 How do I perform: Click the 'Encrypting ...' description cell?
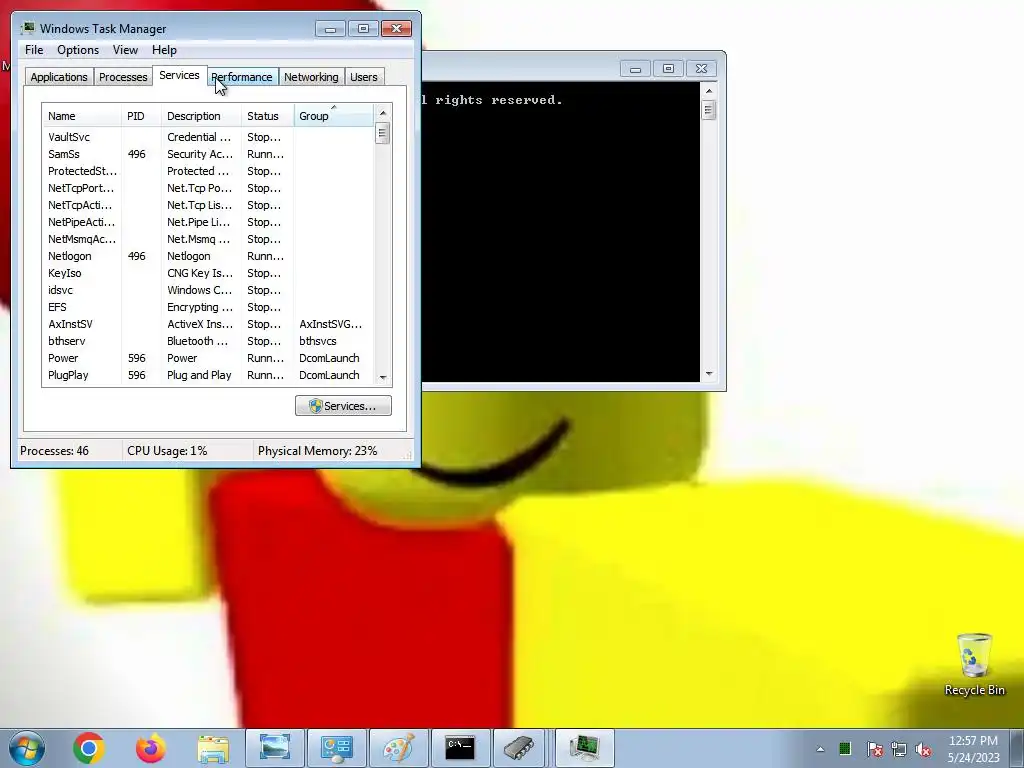pos(199,307)
